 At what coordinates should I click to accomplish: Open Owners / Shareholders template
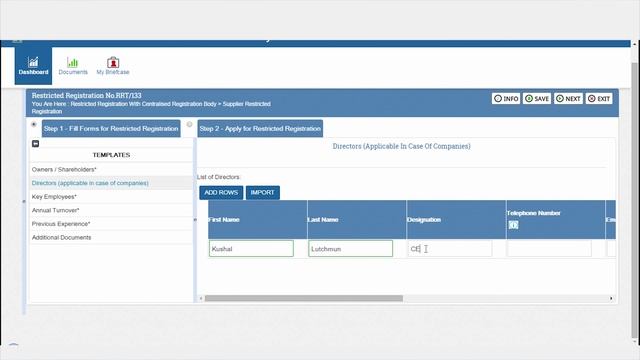coord(111,169)
